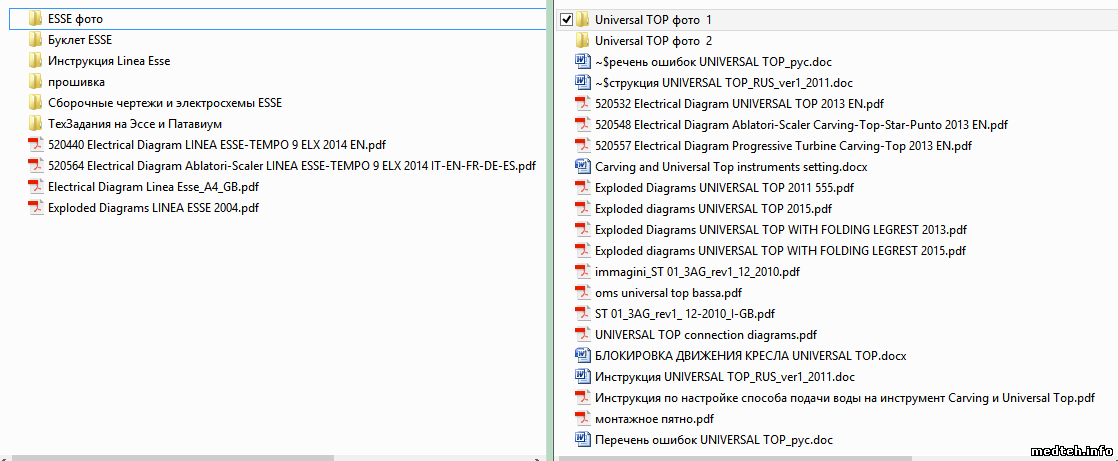Click the PDF icon of Electrical Diagram Linea Esse_A4_GB
Image resolution: width=1118 pixels, height=461 pixels.
35,186
